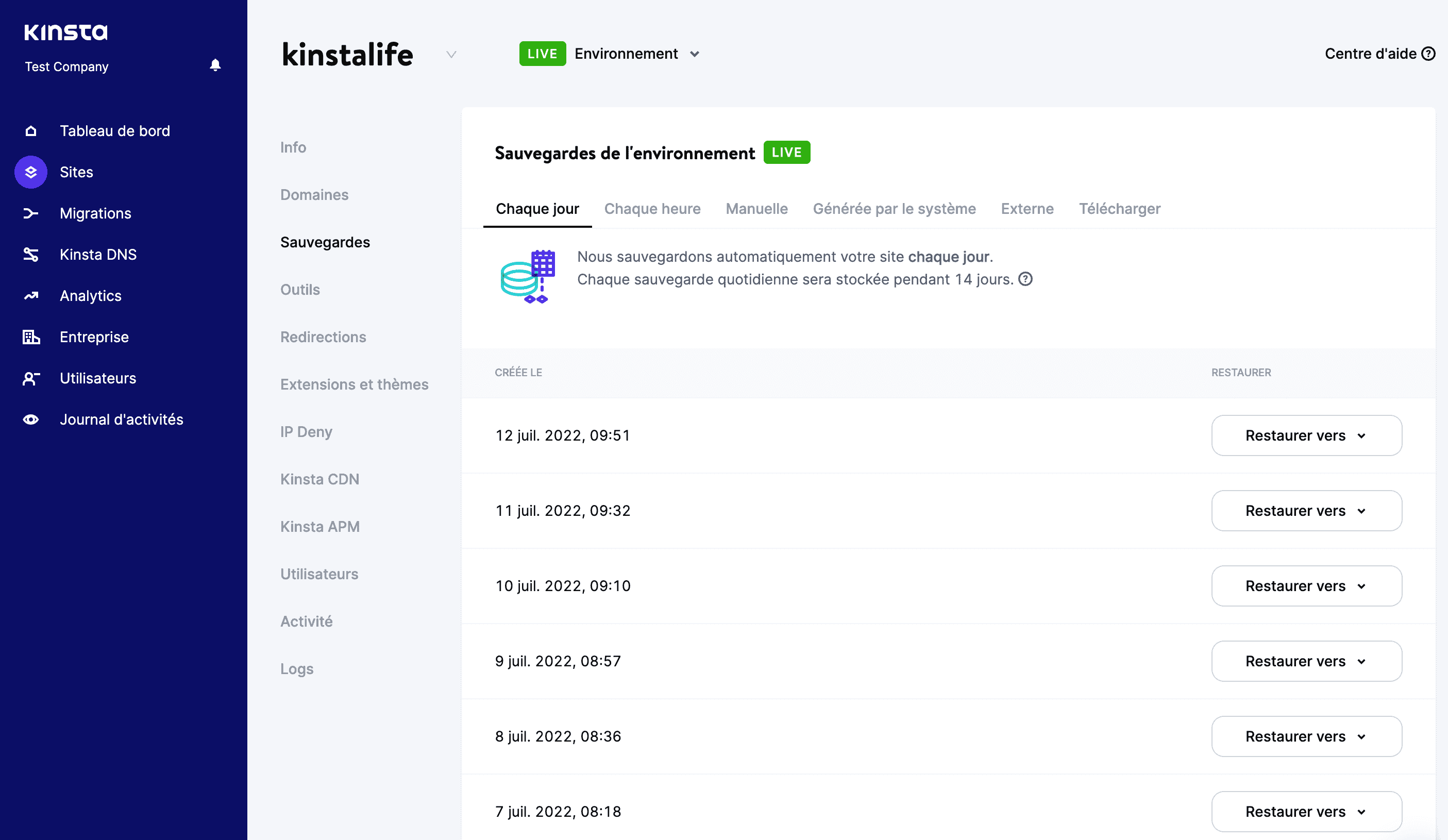Open Kinsta DNS via its sidebar icon
Image resolution: width=1448 pixels, height=840 pixels.
point(30,255)
